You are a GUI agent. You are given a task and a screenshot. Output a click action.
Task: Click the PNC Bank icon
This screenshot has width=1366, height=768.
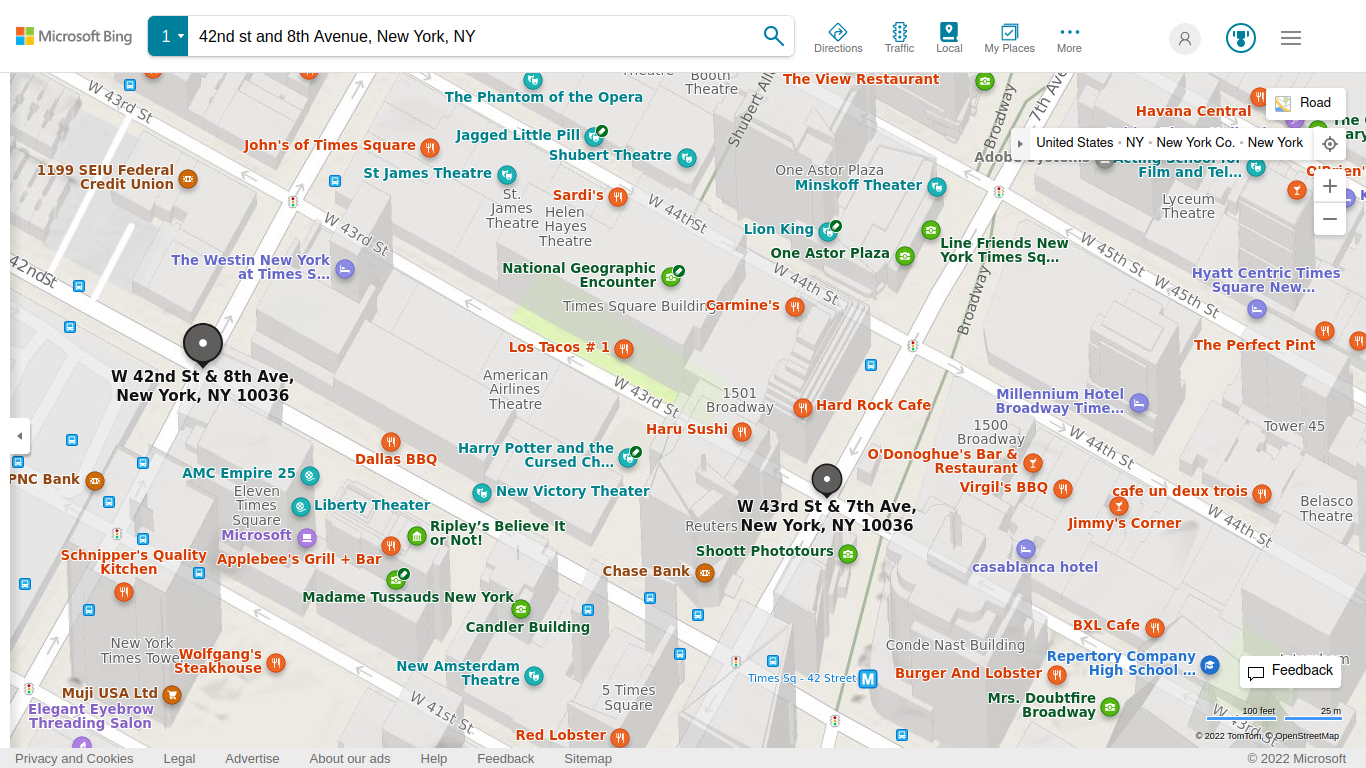pyautogui.click(x=95, y=481)
